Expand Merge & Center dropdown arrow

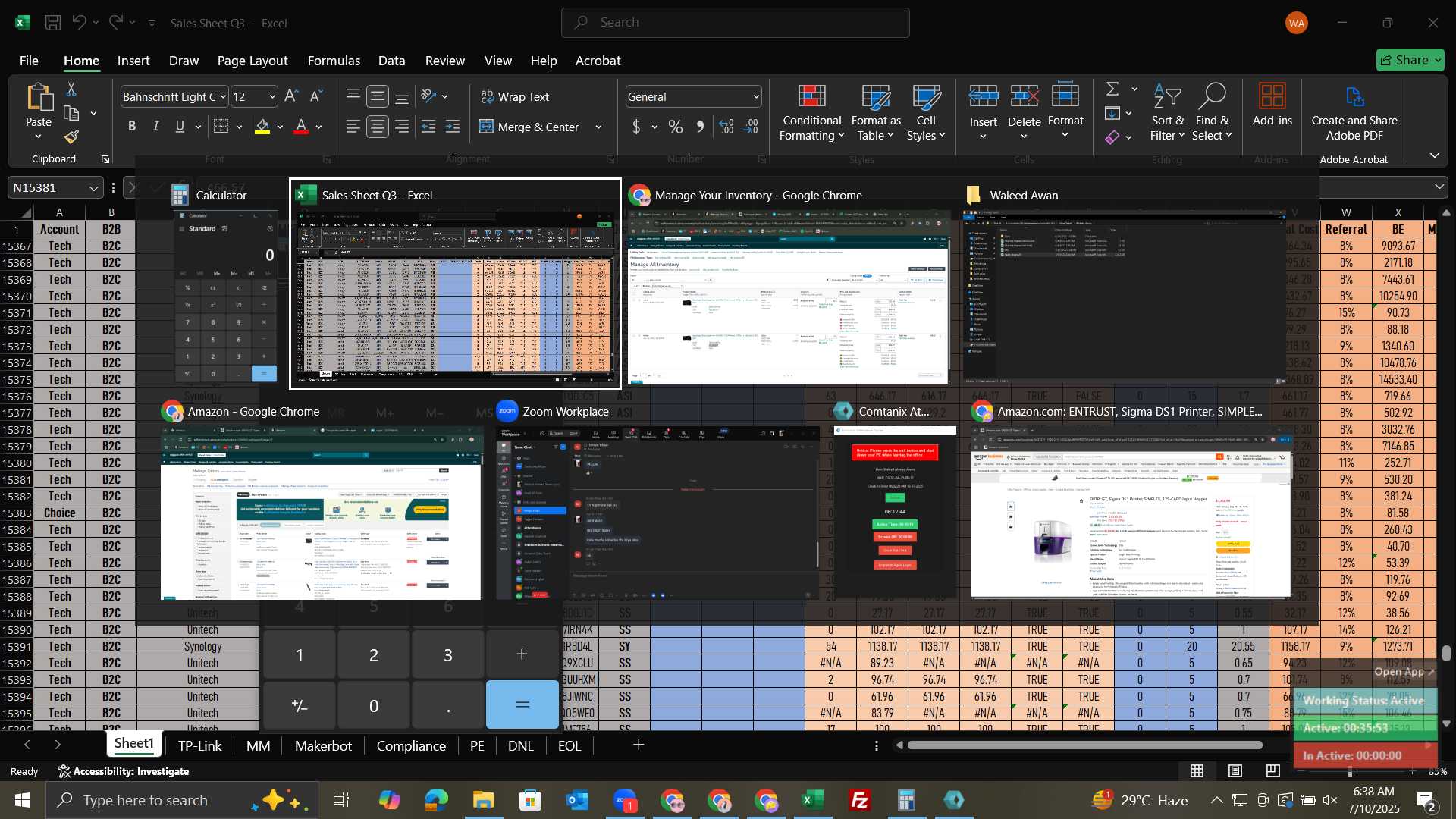tap(598, 127)
